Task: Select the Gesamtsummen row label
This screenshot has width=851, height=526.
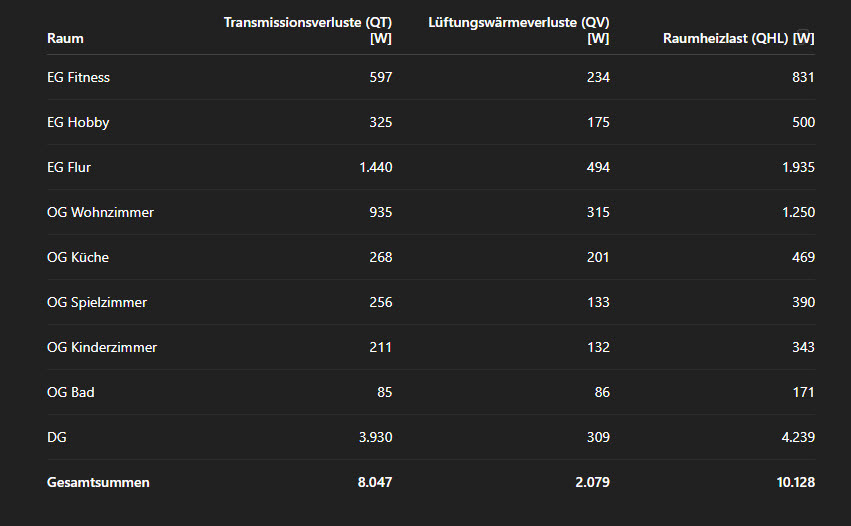Action: click(x=98, y=482)
